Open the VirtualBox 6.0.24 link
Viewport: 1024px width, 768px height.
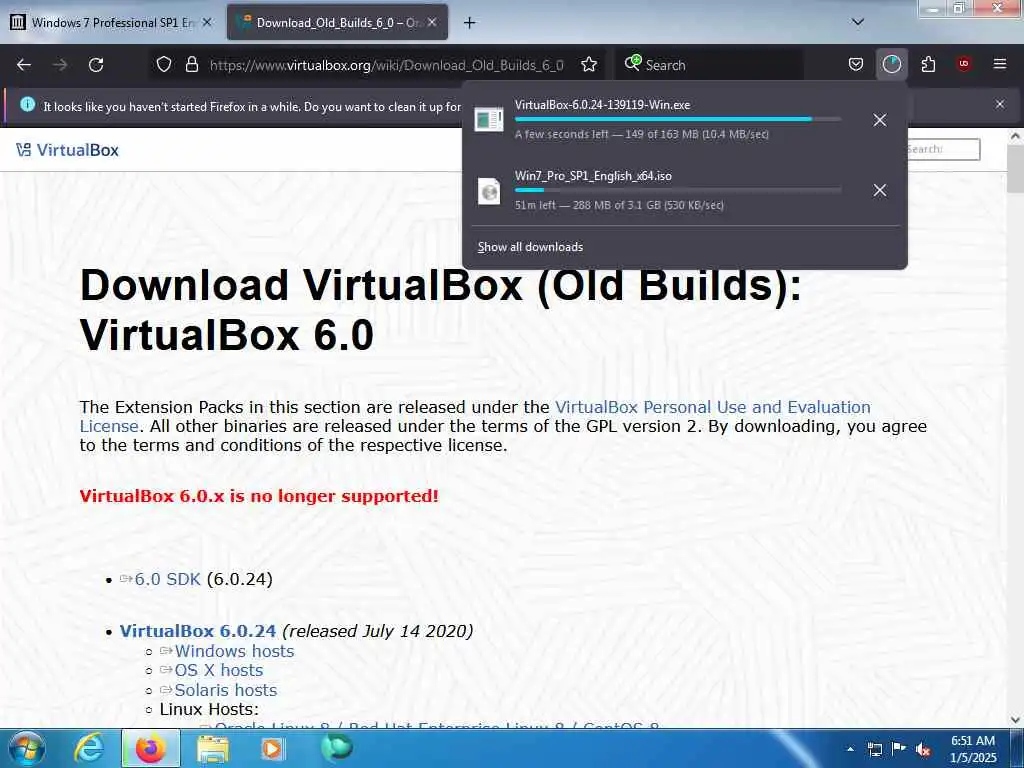coord(197,631)
